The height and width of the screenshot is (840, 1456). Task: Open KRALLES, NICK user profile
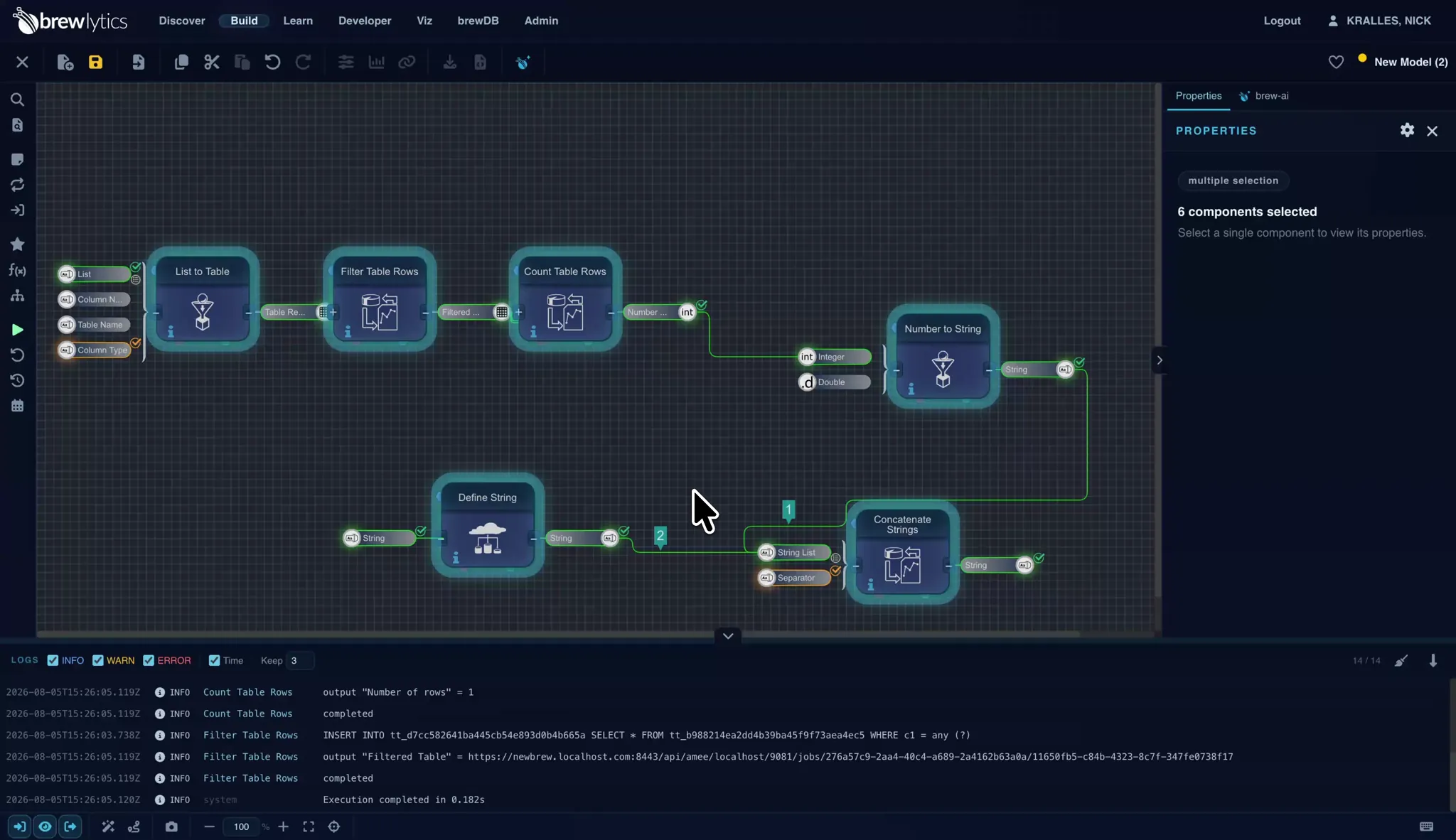click(1379, 21)
